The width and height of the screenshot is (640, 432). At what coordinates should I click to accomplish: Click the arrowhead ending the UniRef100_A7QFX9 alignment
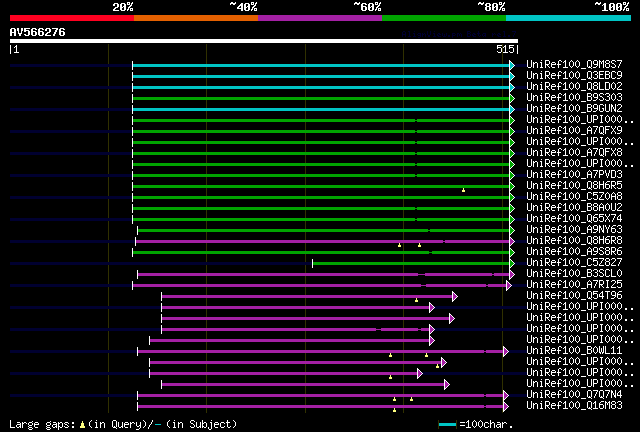pos(512,131)
